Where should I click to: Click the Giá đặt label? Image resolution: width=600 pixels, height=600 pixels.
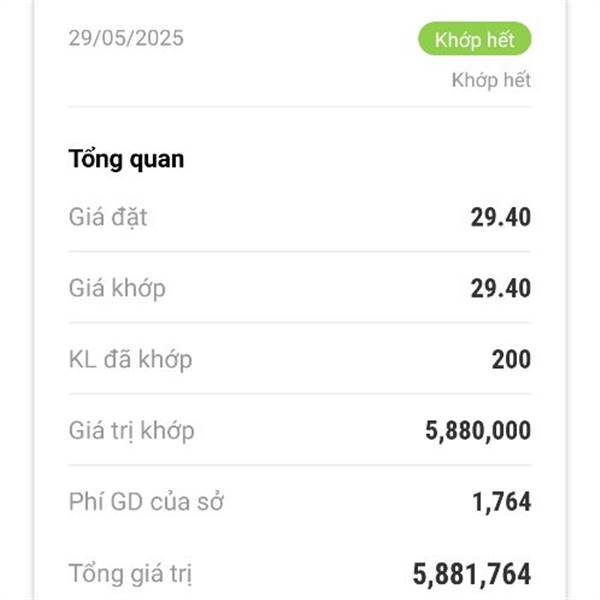tap(108, 216)
